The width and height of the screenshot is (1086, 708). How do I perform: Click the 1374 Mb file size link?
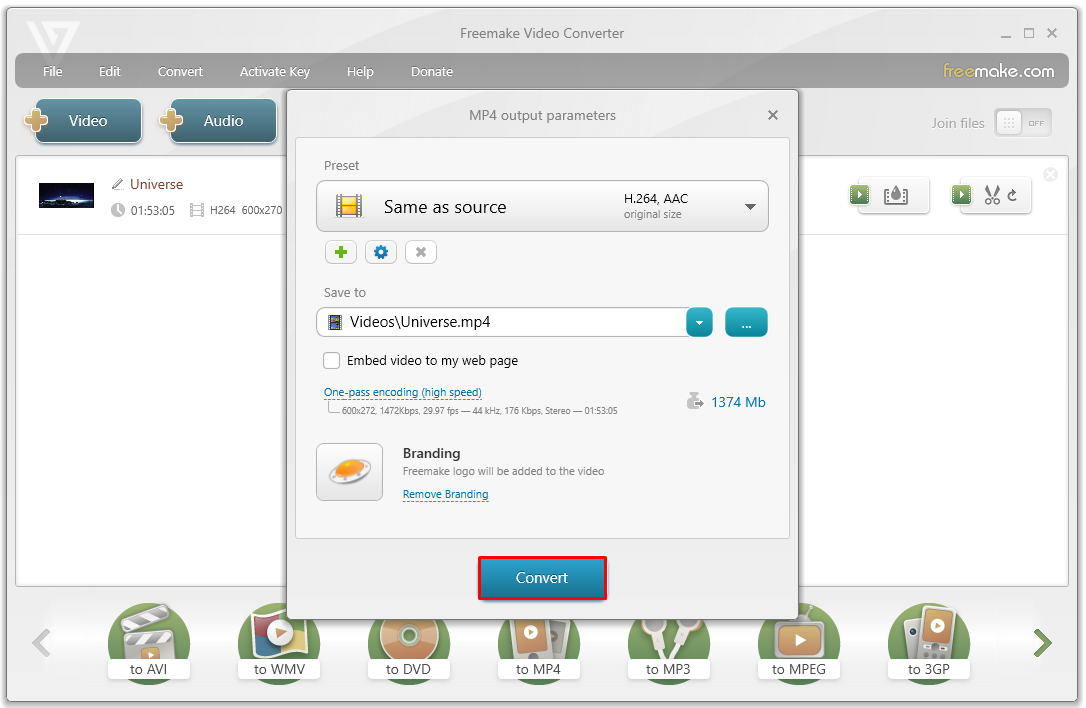click(x=738, y=402)
